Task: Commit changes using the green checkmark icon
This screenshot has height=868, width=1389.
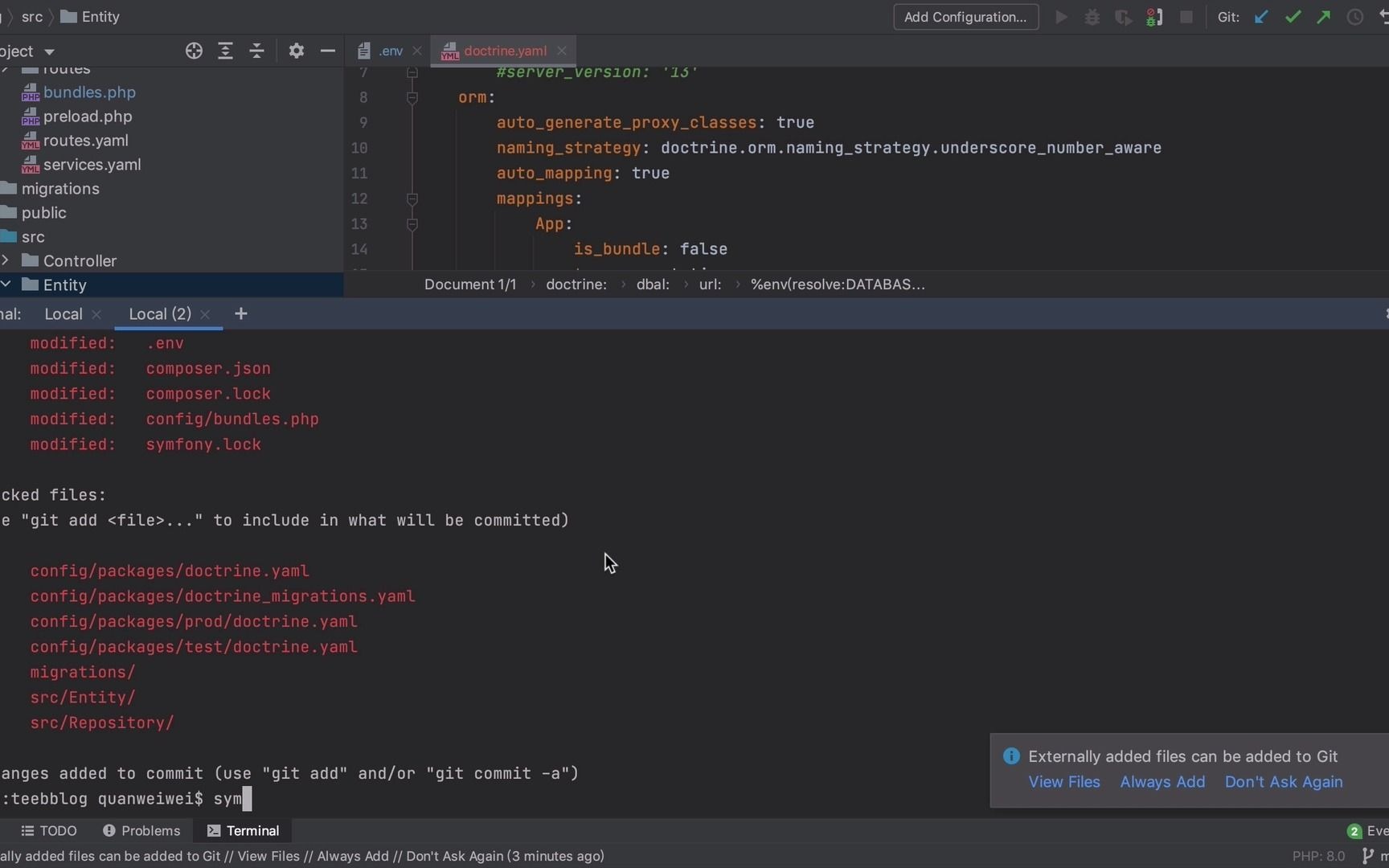Action: click(x=1293, y=17)
